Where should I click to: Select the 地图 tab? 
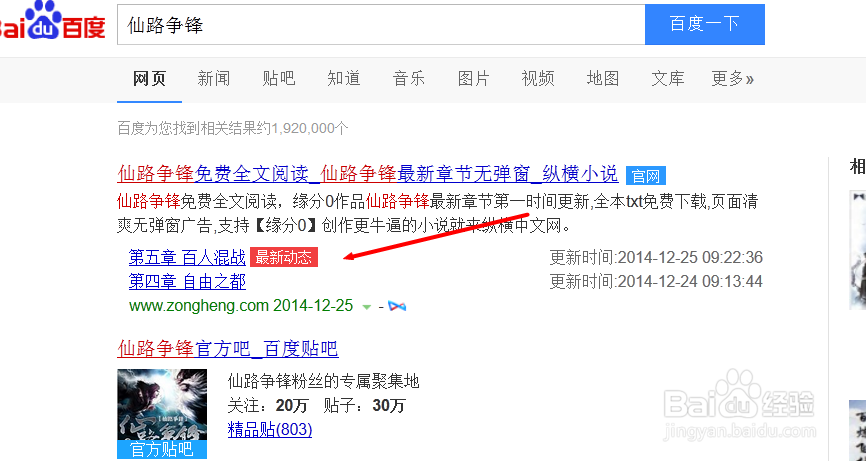pyautogui.click(x=603, y=78)
